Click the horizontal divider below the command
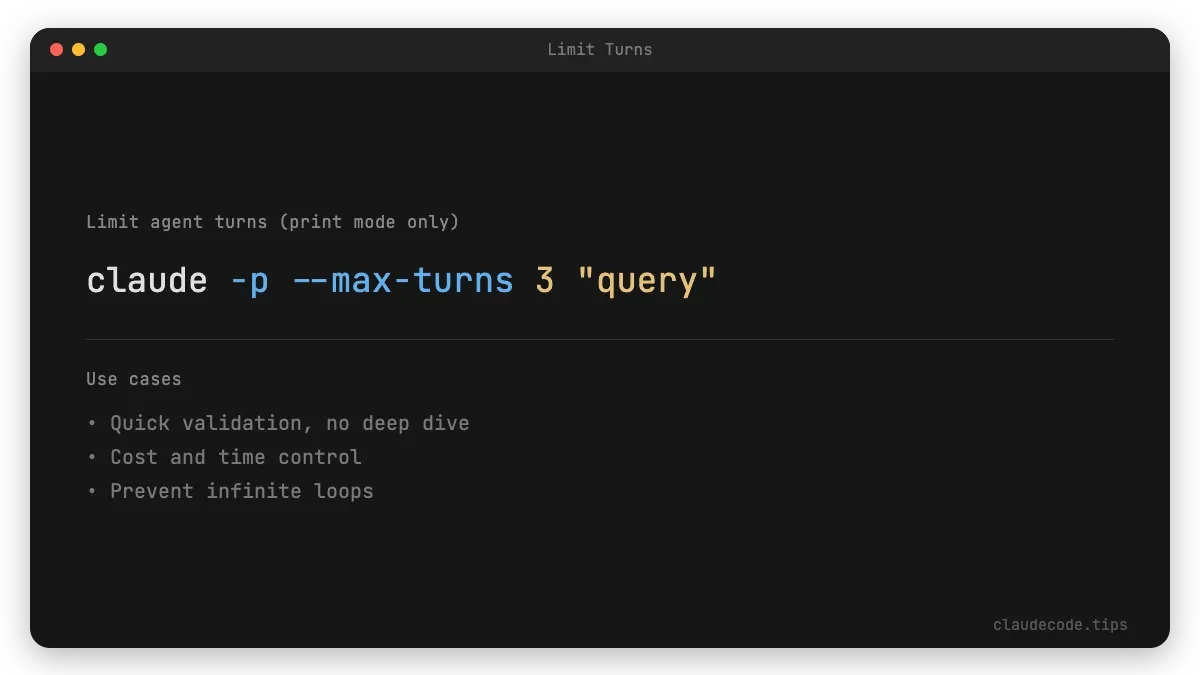Viewport: 1200px width, 675px height. click(x=600, y=340)
